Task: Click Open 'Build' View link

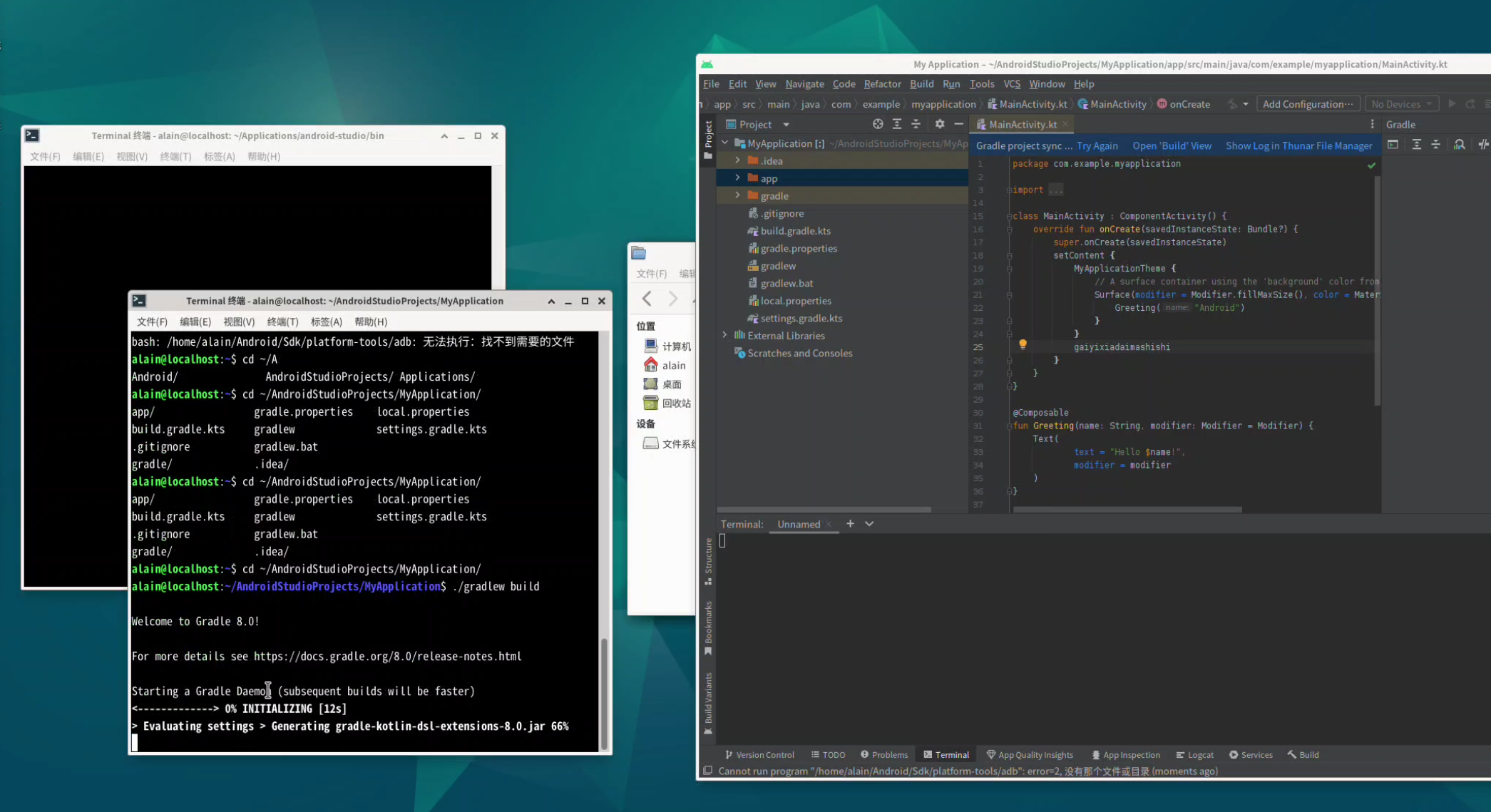Action: coord(1172,145)
